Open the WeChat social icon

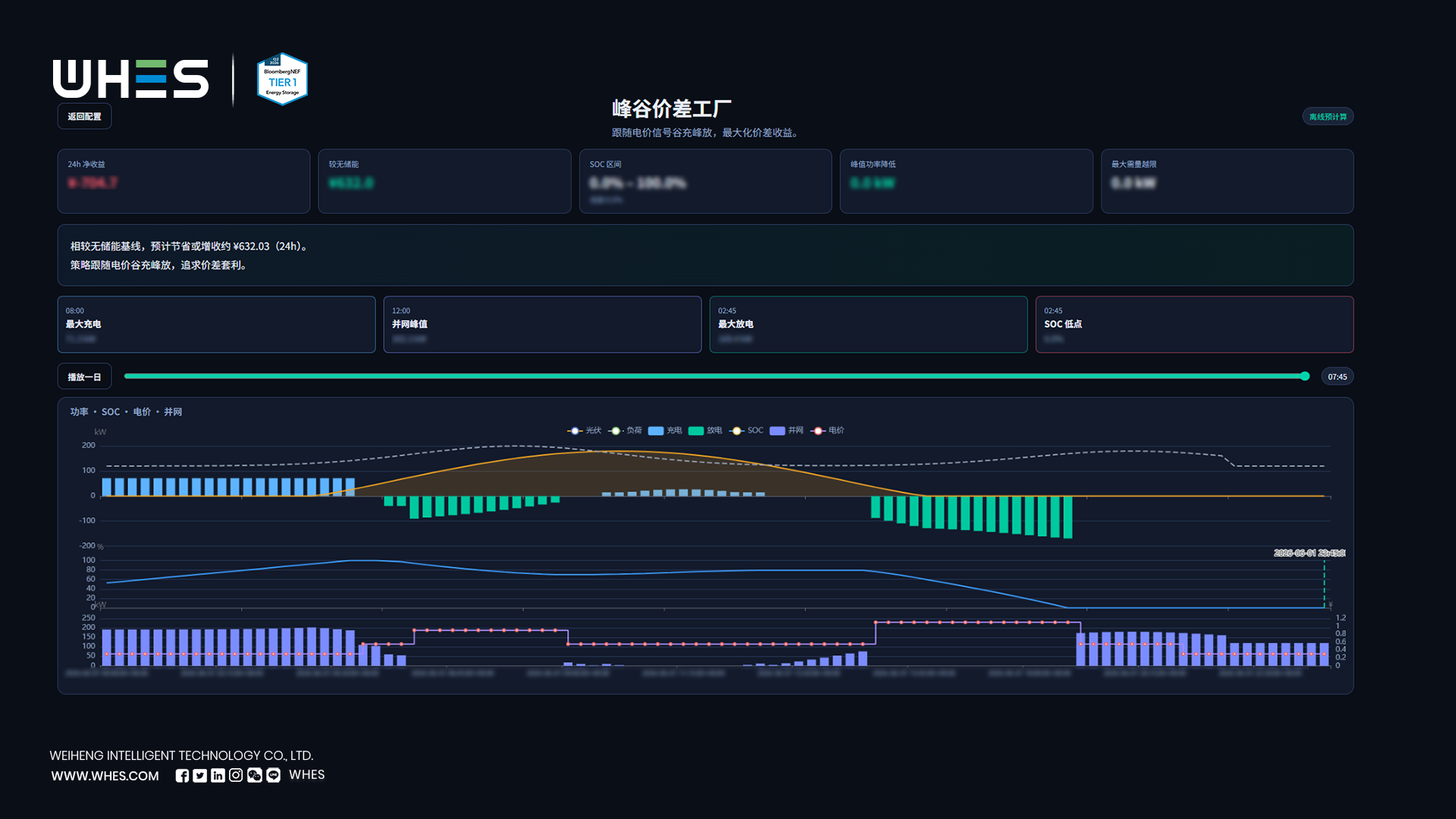coord(254,775)
